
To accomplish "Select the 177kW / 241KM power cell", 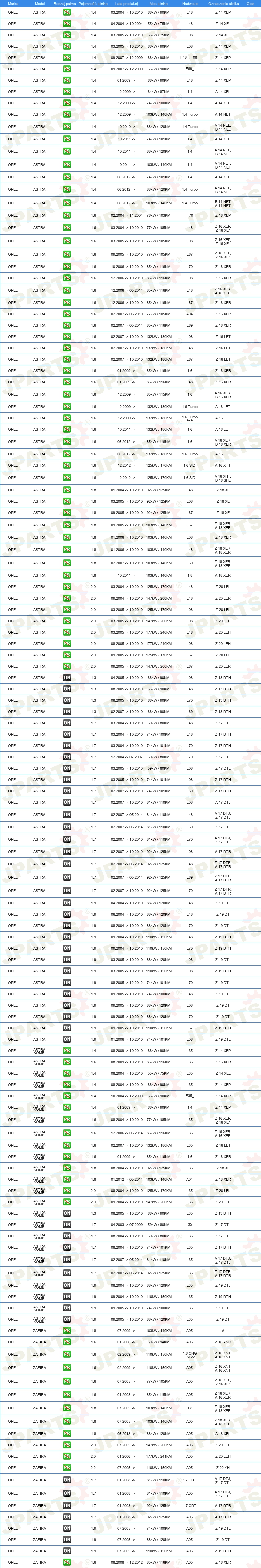I will click(158, 1457).
